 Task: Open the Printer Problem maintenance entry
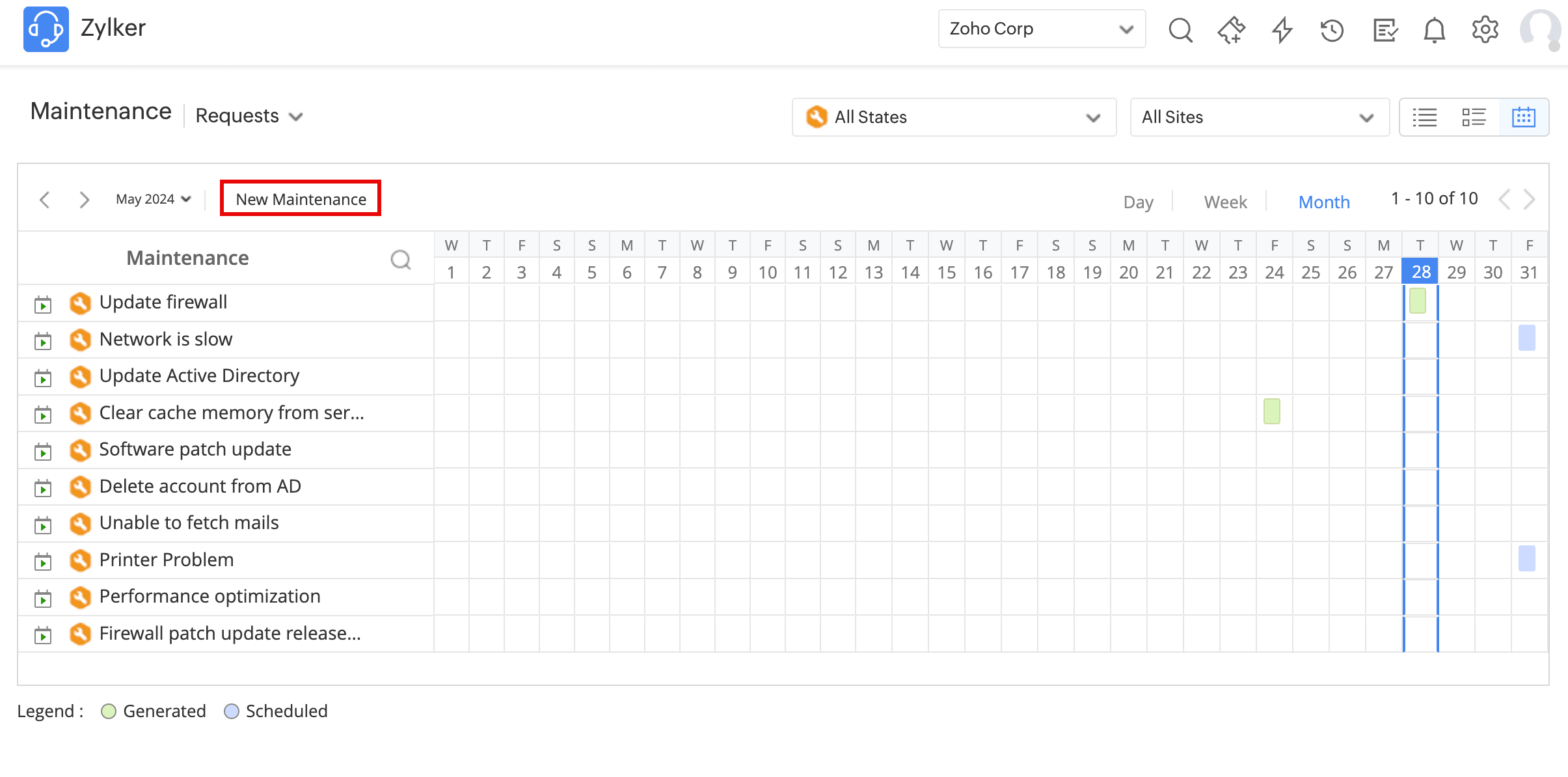[x=167, y=560]
